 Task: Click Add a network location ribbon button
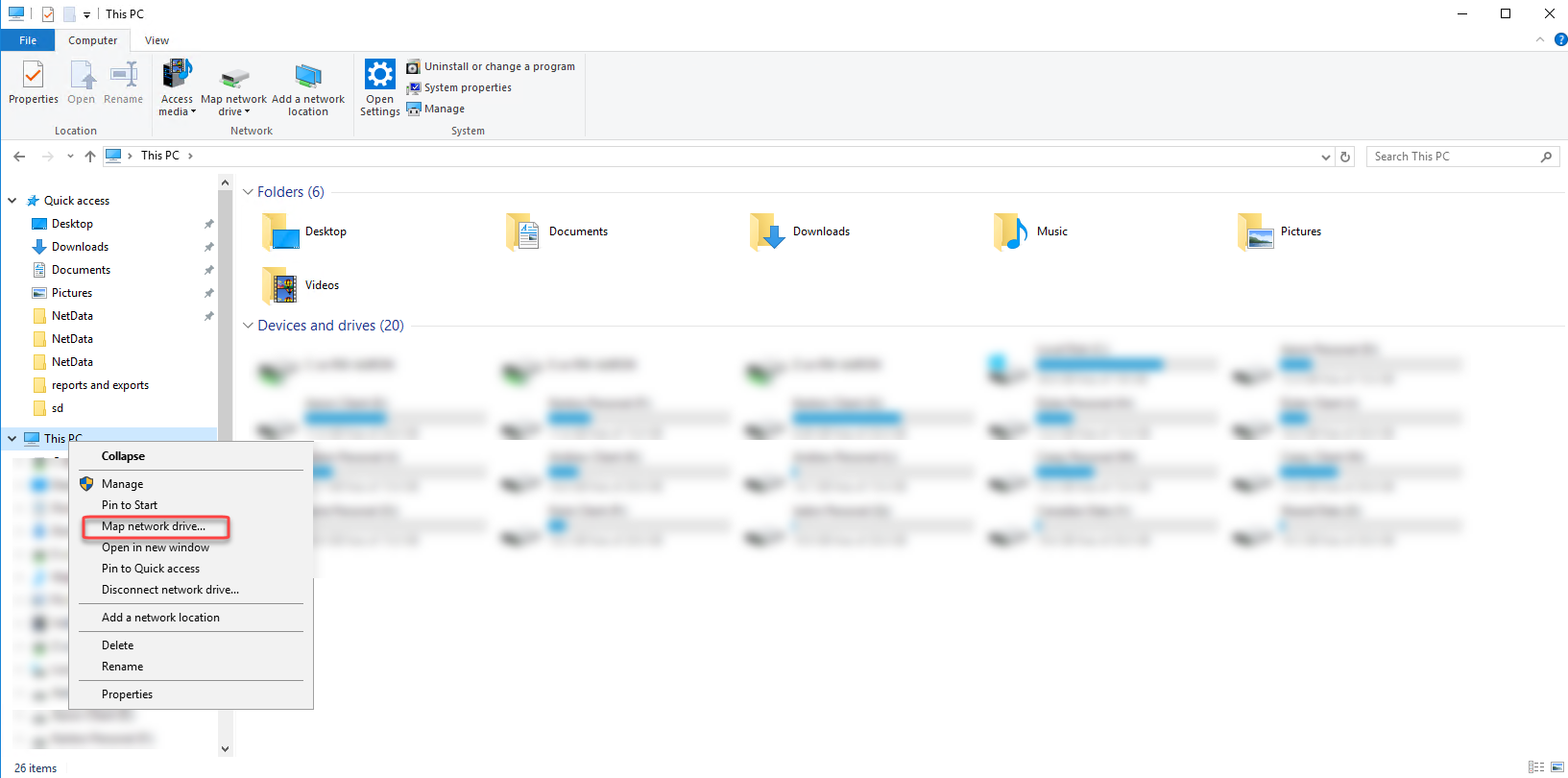pos(308,87)
